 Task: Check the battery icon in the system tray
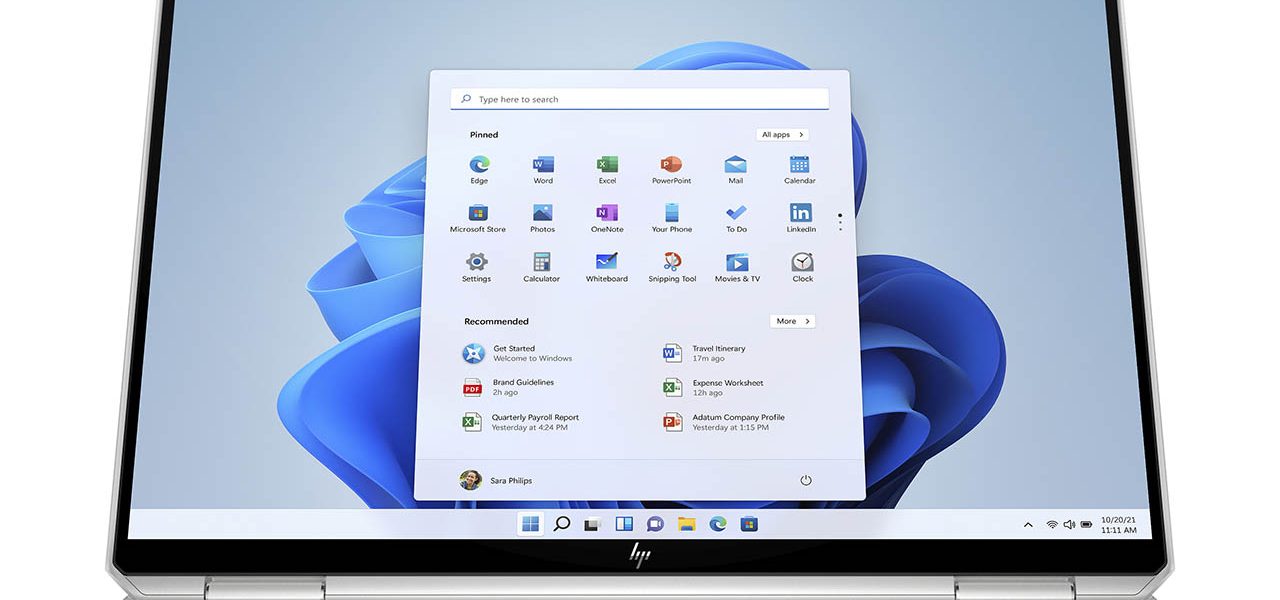point(1086,525)
